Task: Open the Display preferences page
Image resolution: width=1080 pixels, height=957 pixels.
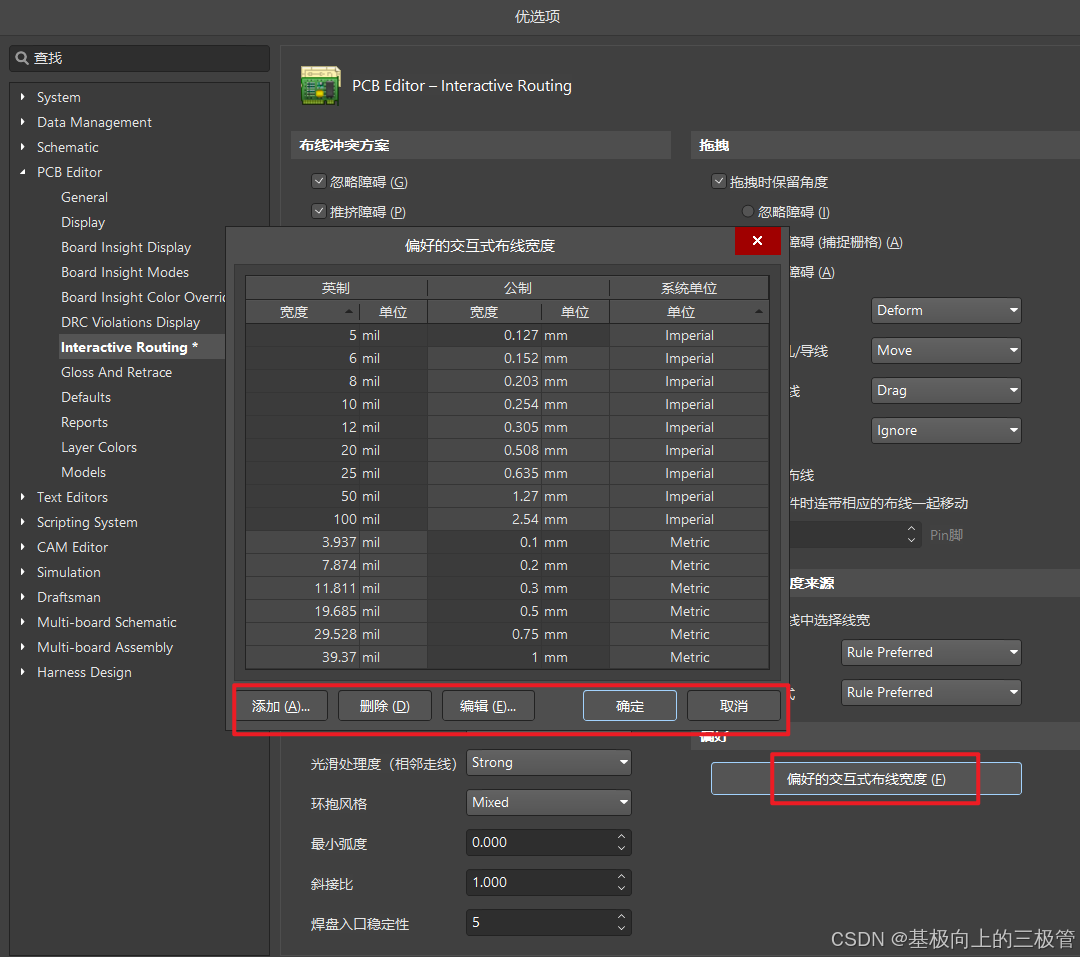Action: [x=83, y=222]
